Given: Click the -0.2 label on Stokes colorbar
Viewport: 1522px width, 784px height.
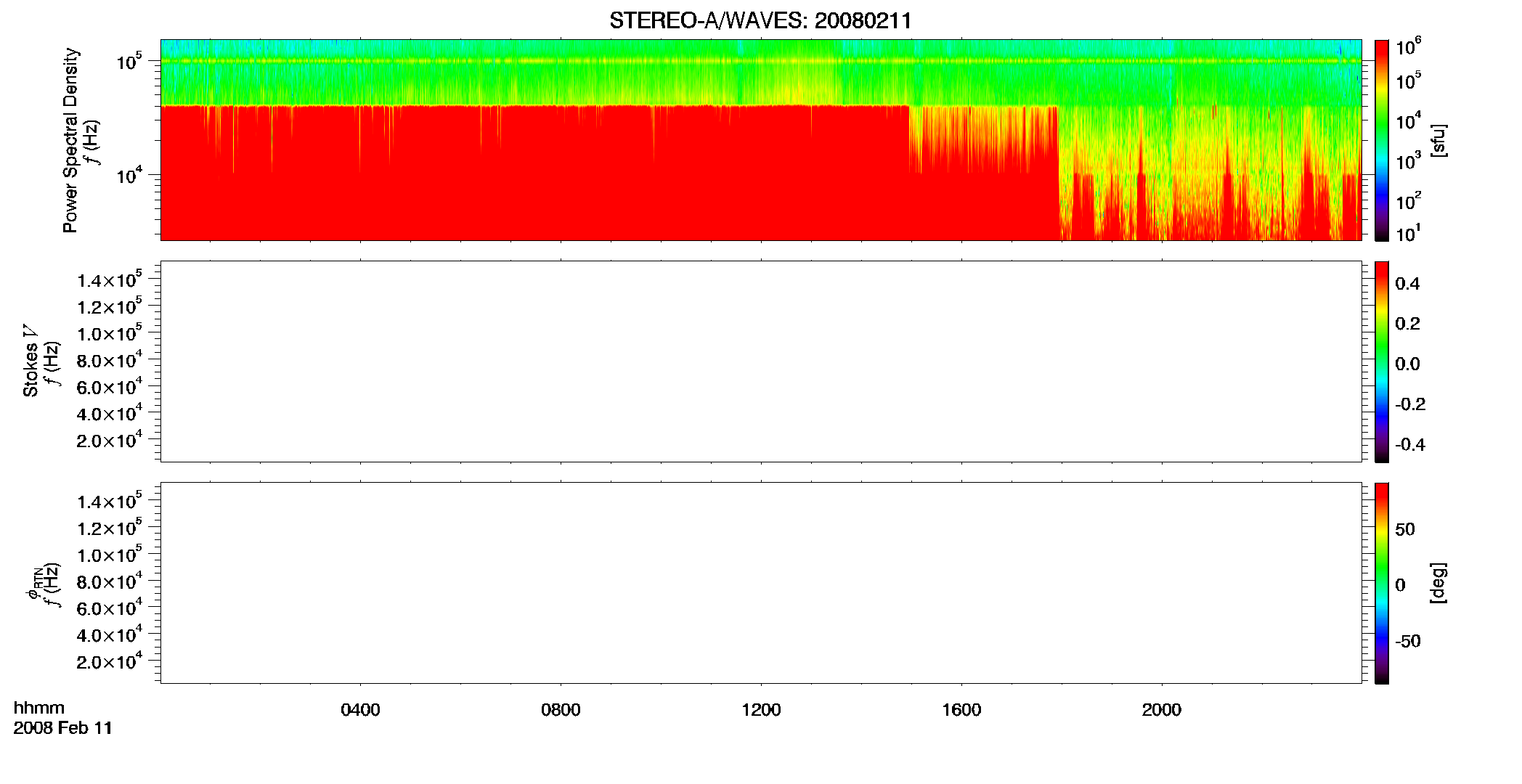Looking at the screenshot, I should [x=1410, y=404].
